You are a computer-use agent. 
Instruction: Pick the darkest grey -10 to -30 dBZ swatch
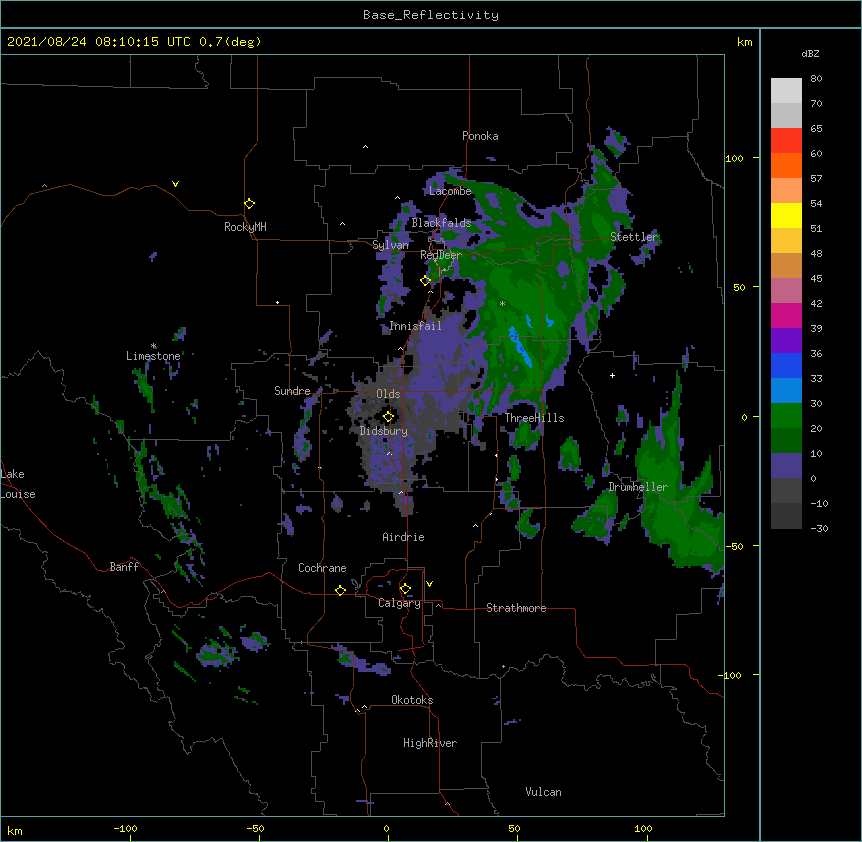[786, 516]
